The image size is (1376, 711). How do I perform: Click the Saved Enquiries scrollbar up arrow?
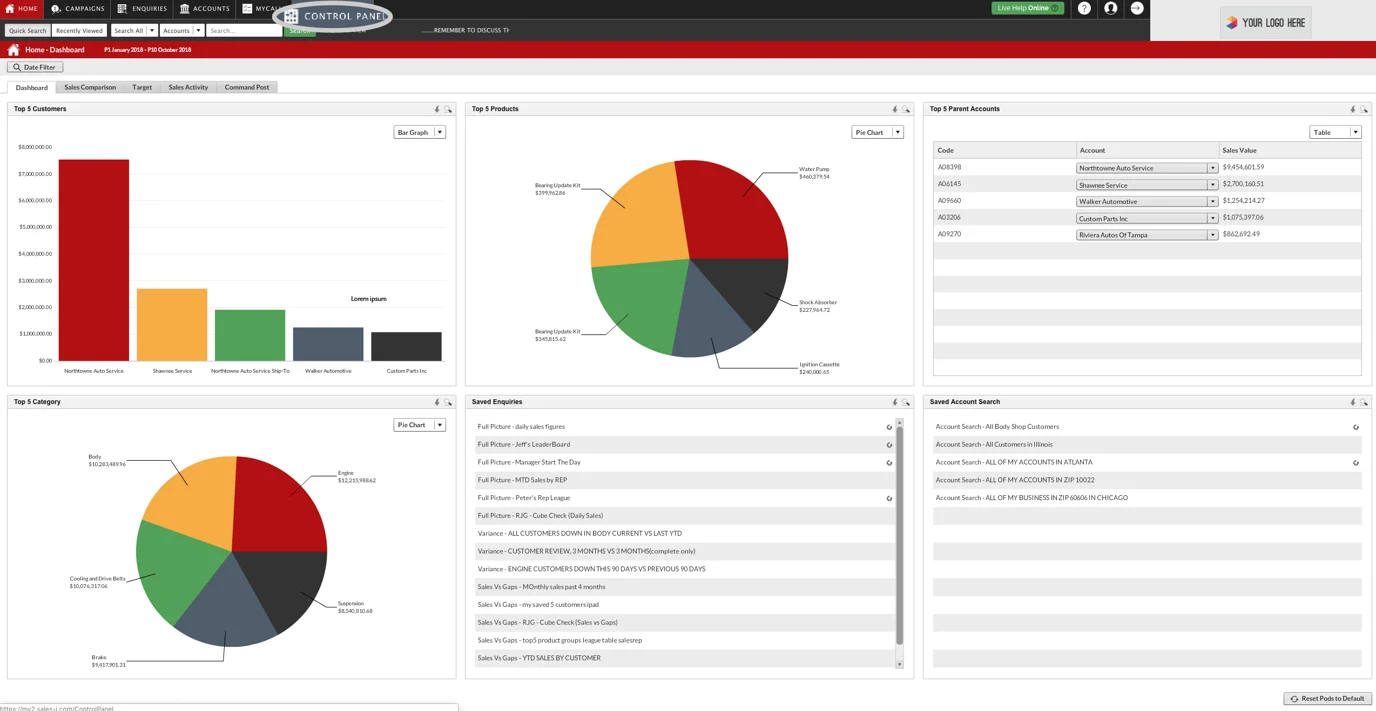[x=899, y=423]
